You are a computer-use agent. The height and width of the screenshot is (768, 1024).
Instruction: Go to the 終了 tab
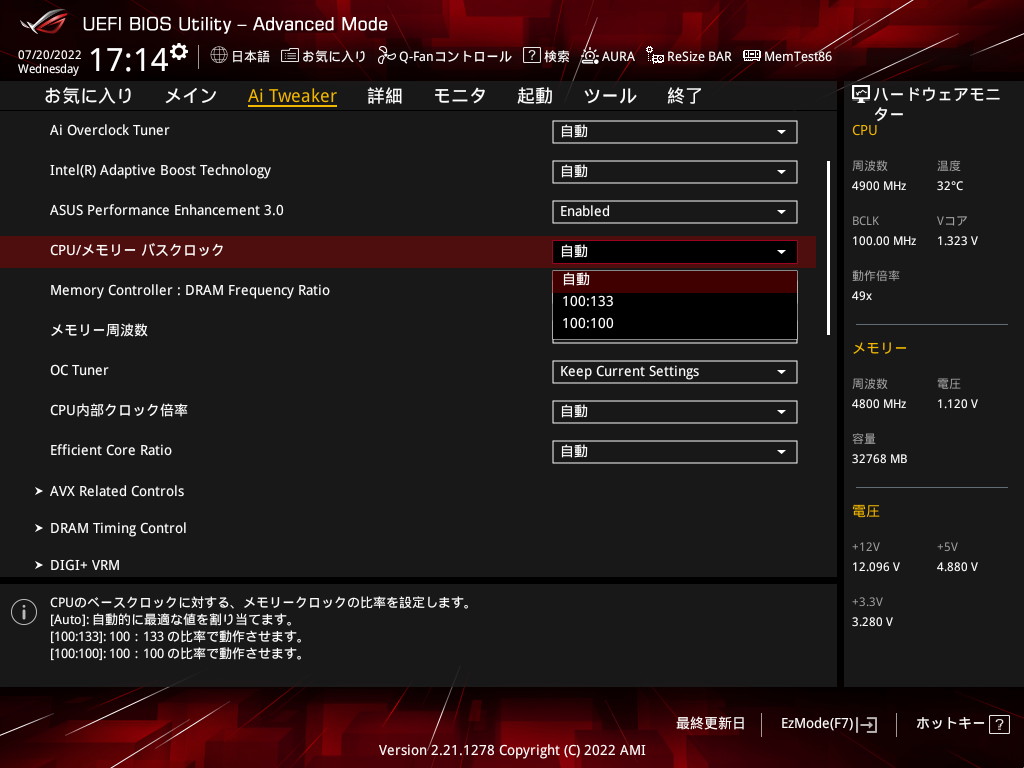[x=684, y=96]
